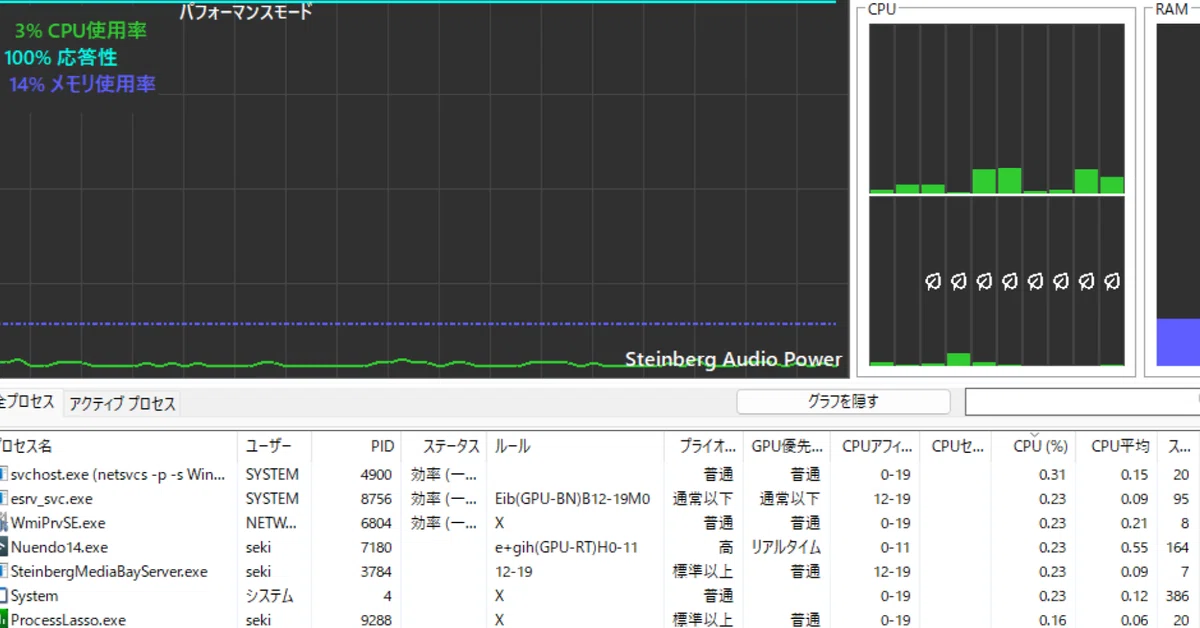Click the グラフを隠す button
Screen dimensions: 1200x628
tap(843, 402)
